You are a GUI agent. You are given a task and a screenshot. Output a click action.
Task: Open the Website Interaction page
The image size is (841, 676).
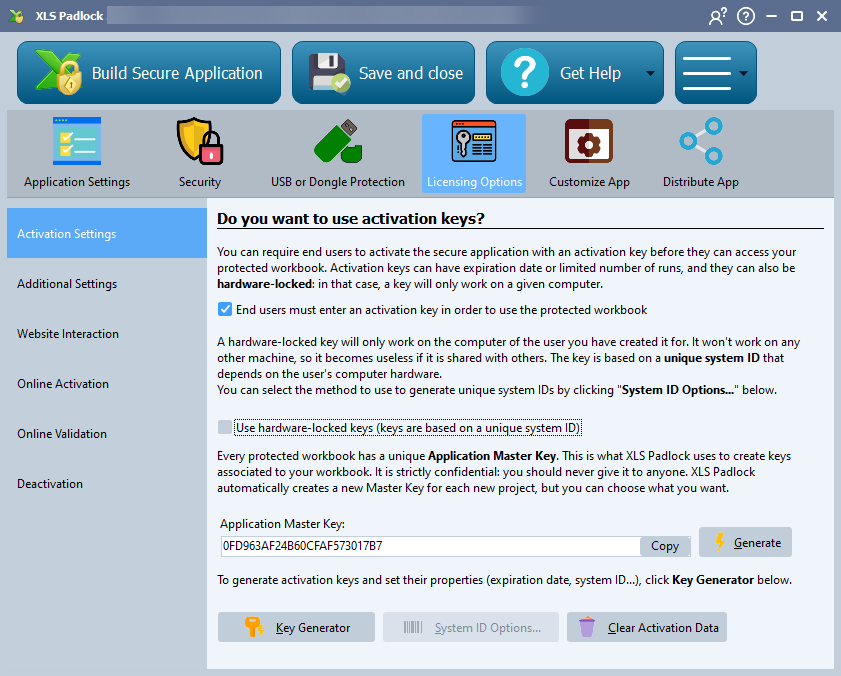click(x=68, y=334)
